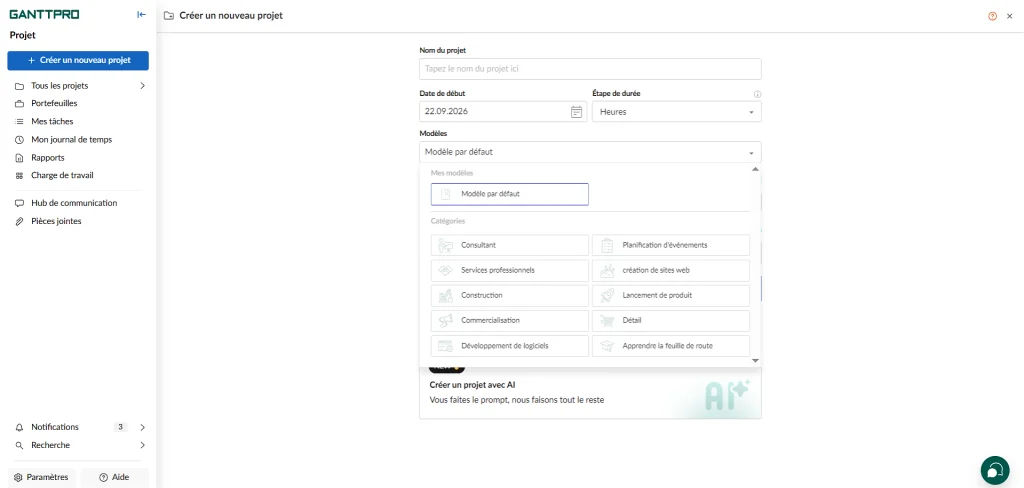Choose the Consultant template
The height and width of the screenshot is (488, 1024).
510,246
